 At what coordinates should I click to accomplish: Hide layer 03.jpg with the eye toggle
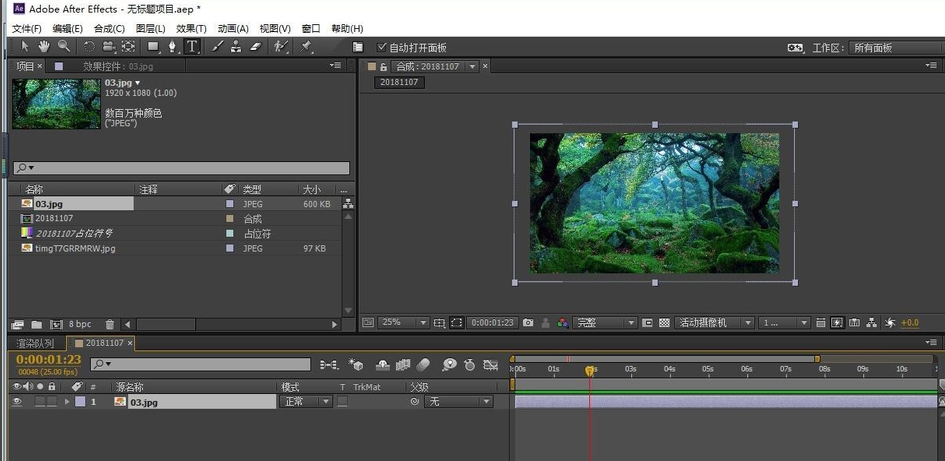(17, 401)
